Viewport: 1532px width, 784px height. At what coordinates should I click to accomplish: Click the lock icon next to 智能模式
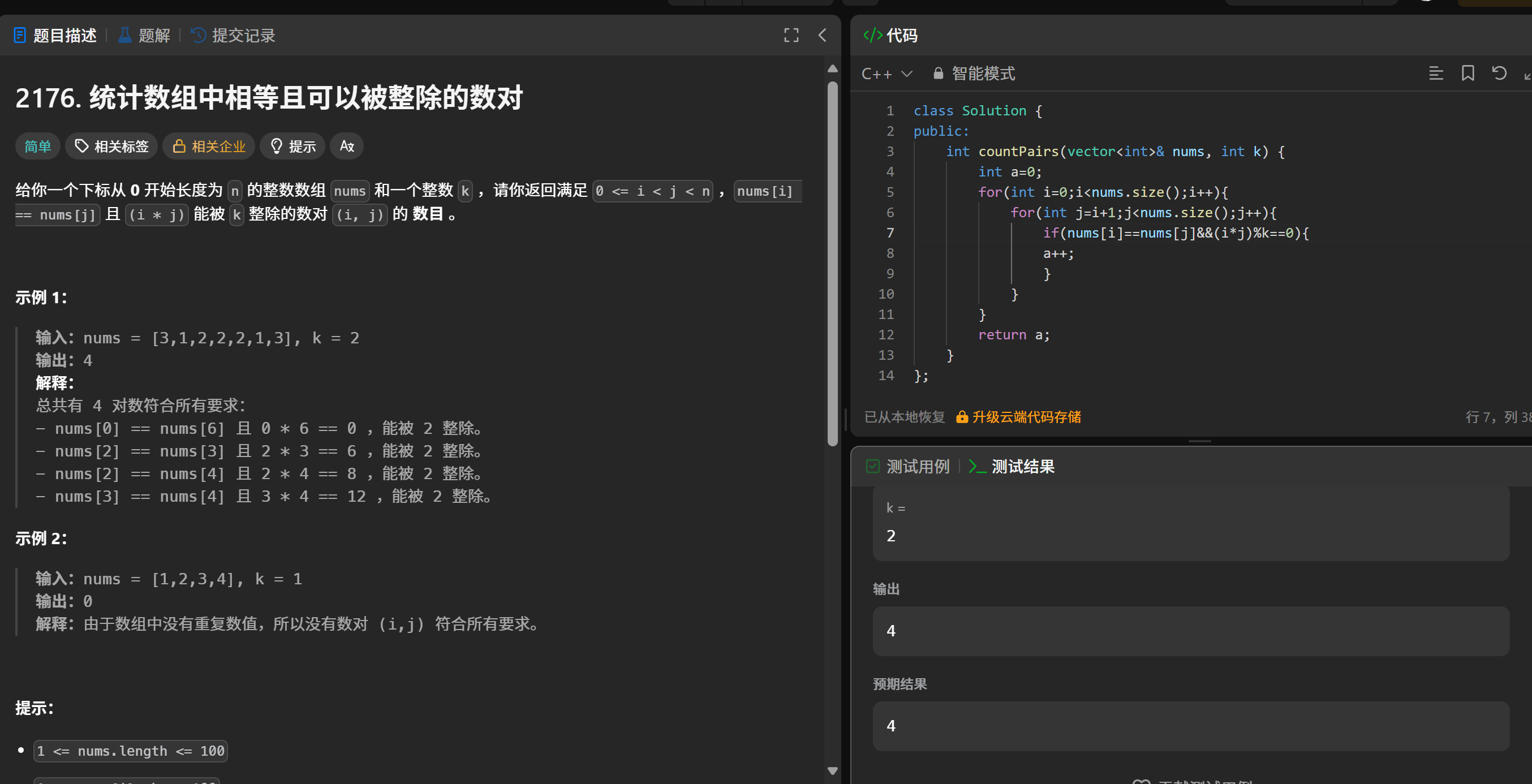(x=938, y=73)
